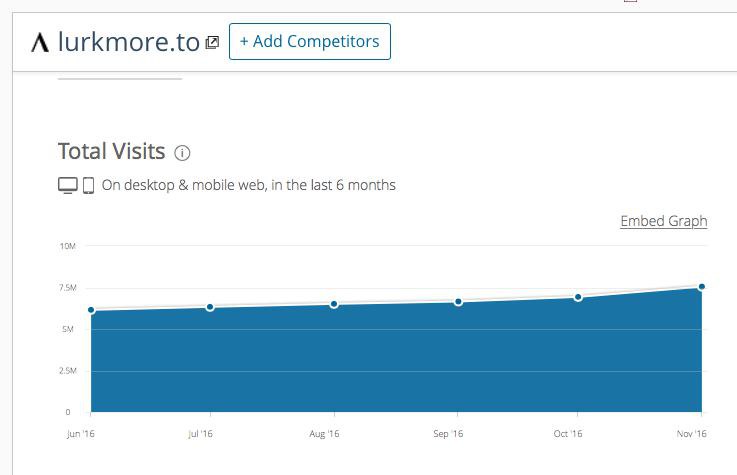This screenshot has width=737, height=475.
Task: Click the Jun '16 axis label
Action: click(x=81, y=434)
